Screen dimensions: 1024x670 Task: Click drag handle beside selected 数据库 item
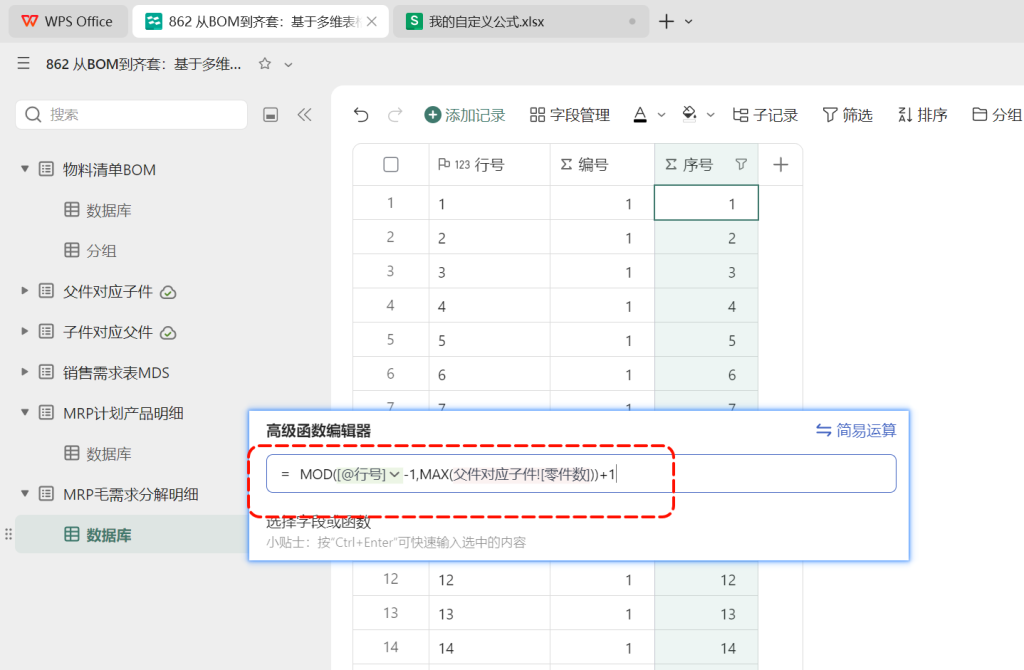coord(8,534)
